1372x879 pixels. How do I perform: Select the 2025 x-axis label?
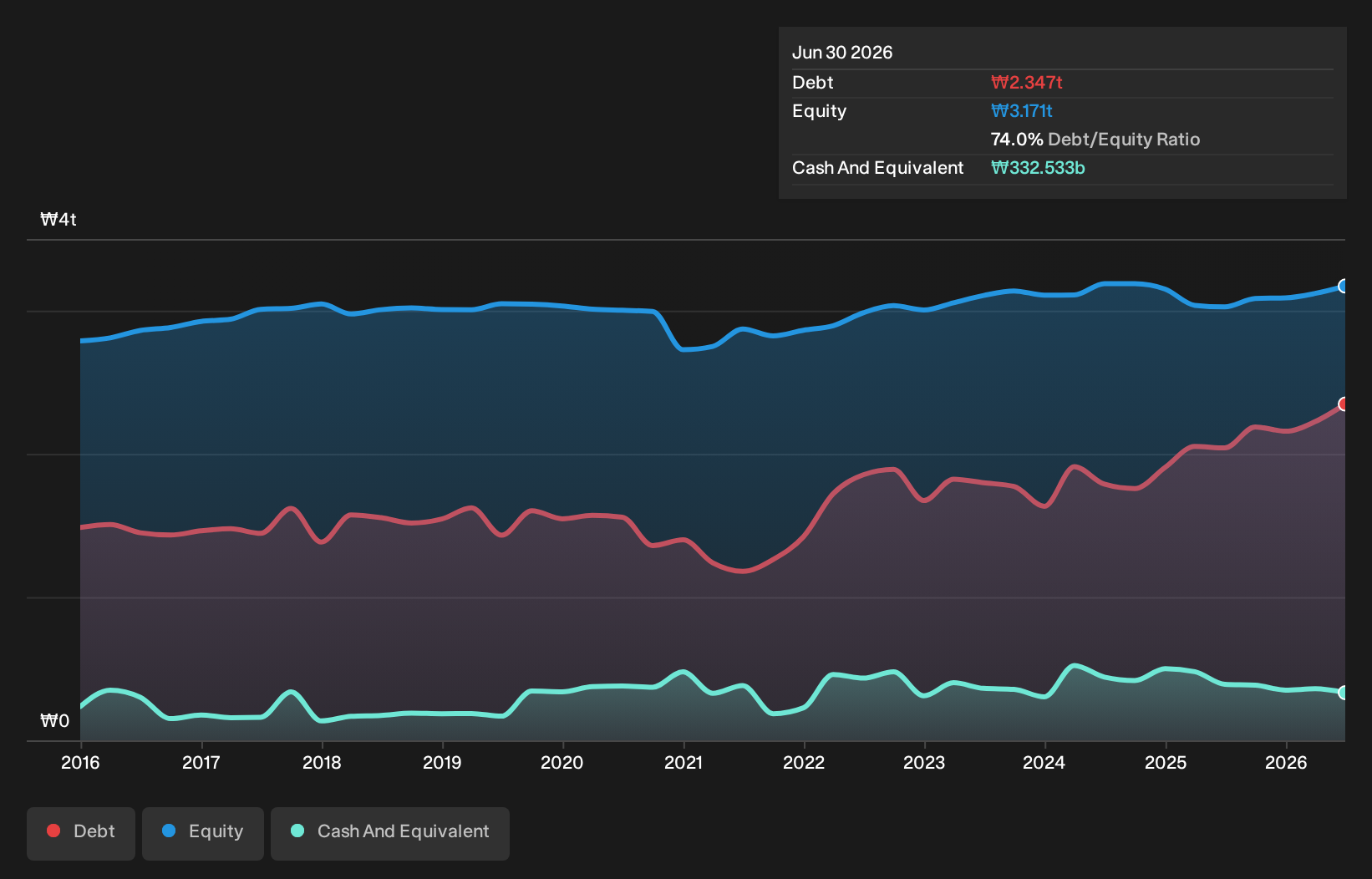(x=1166, y=763)
